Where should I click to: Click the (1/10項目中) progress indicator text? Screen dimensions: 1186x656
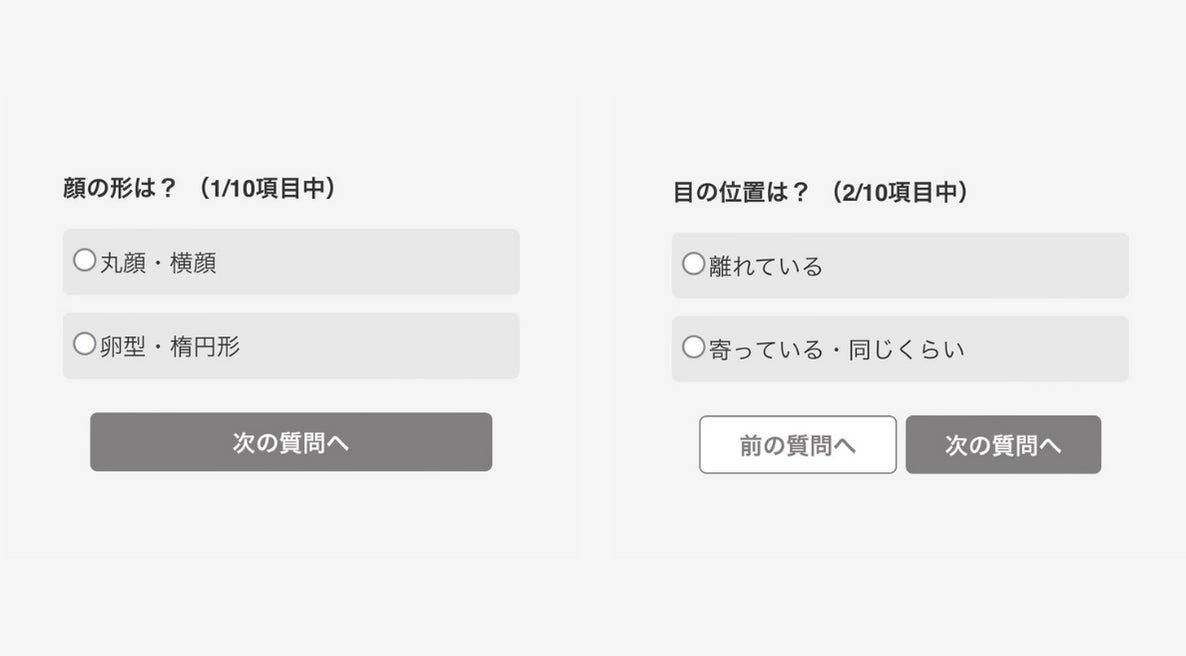[266, 188]
